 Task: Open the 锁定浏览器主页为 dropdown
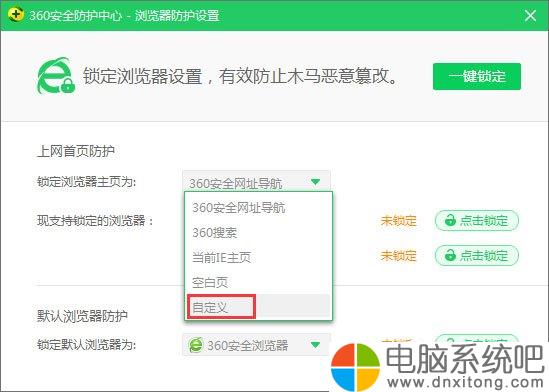(256, 181)
